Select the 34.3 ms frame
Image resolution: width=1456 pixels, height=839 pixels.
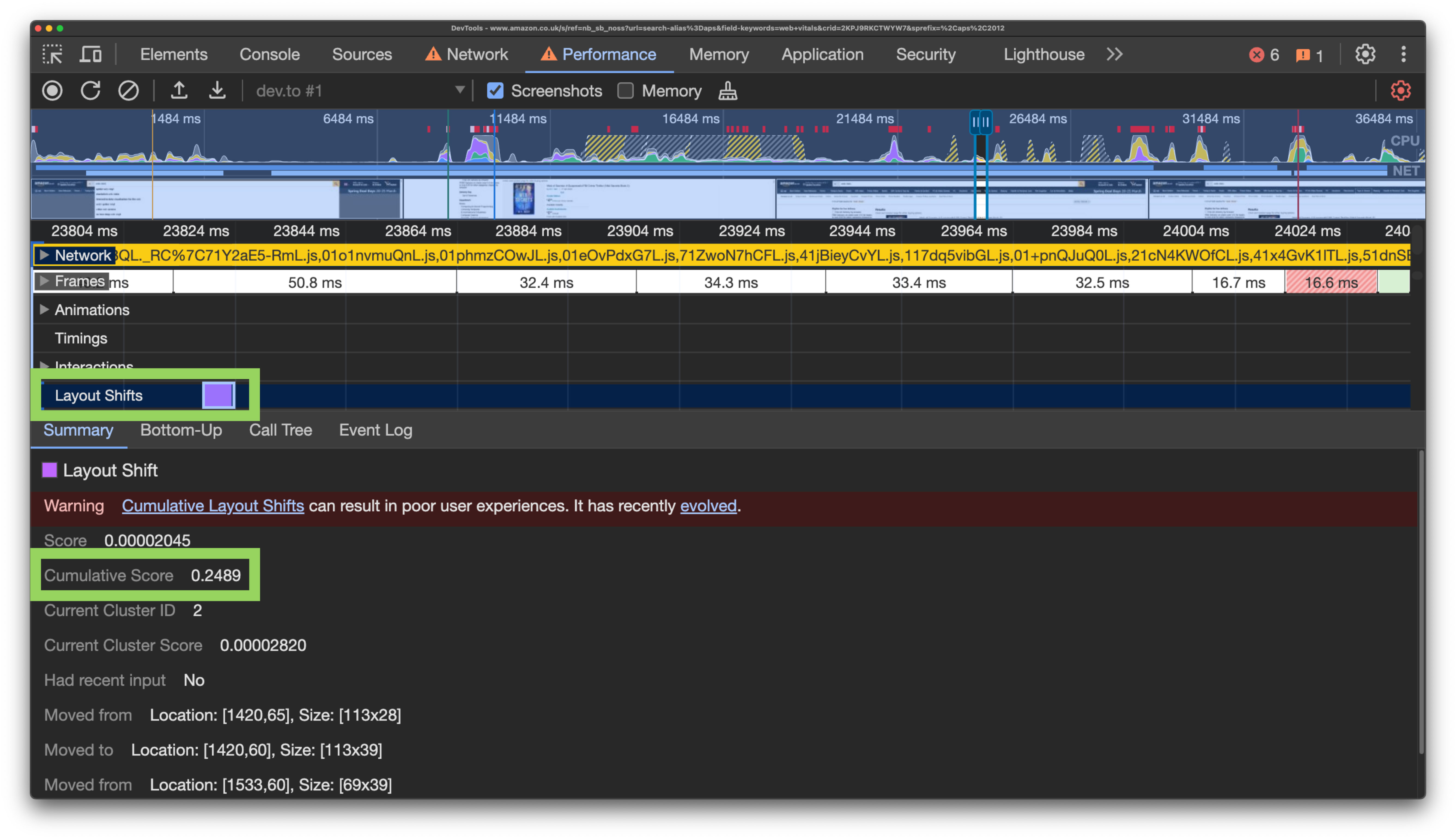point(731,282)
